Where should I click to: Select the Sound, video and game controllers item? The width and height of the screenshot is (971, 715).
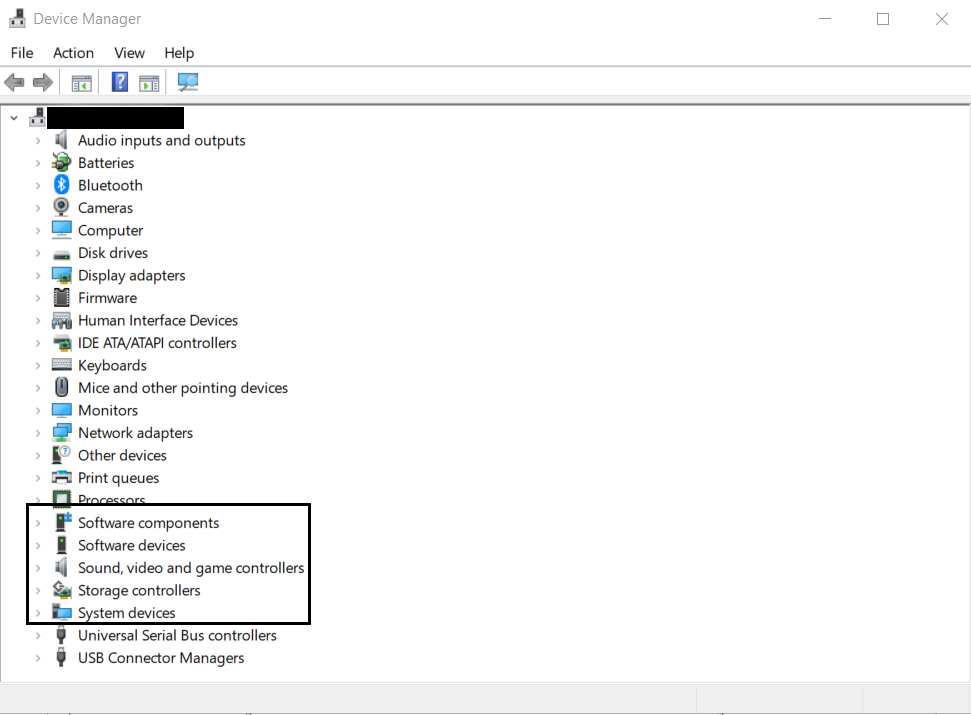pyautogui.click(x=191, y=568)
